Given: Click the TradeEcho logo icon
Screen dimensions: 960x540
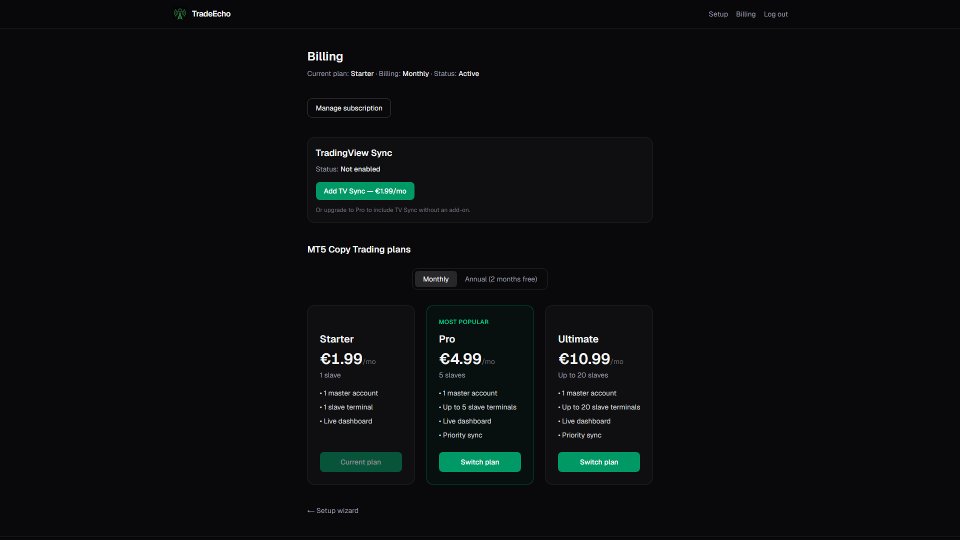Looking at the screenshot, I should (x=179, y=13).
